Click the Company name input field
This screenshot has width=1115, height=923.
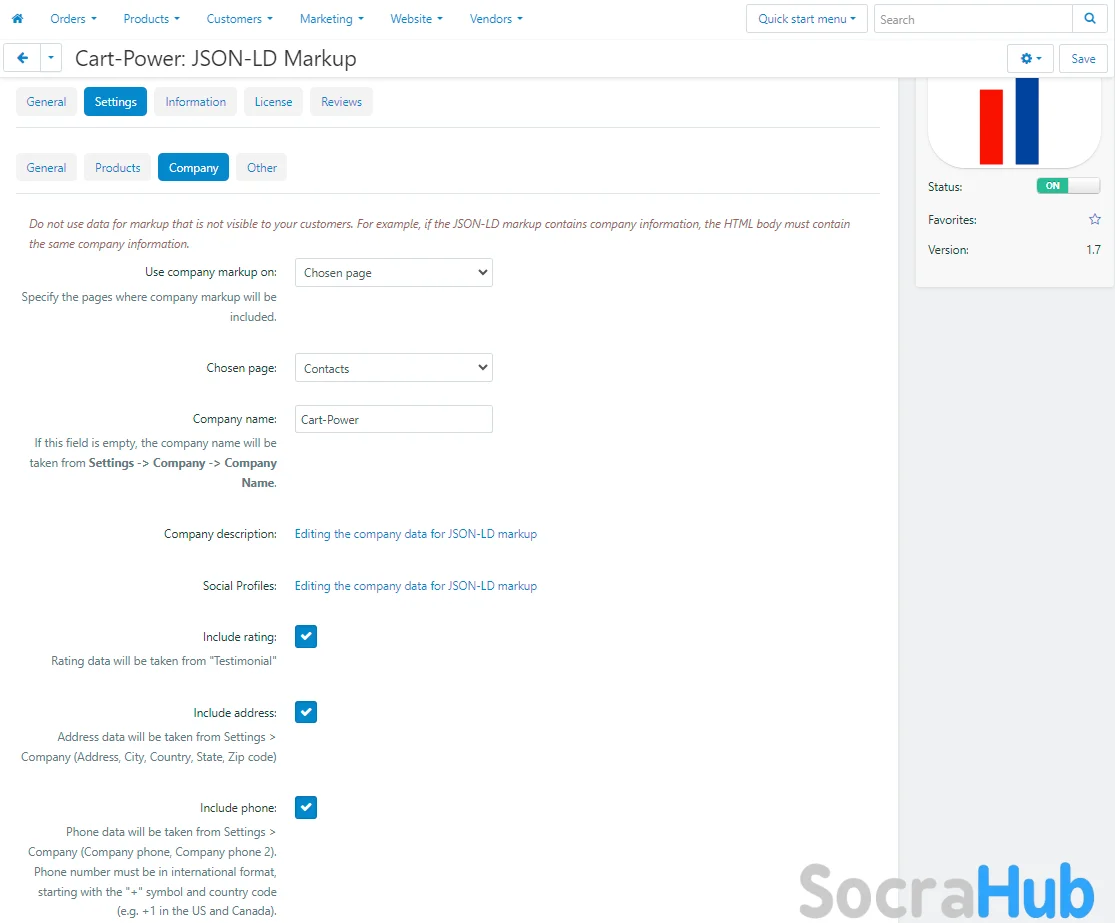393,420
